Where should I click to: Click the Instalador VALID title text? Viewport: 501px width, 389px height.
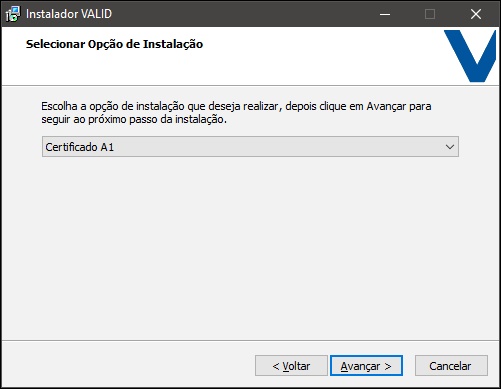click(69, 14)
